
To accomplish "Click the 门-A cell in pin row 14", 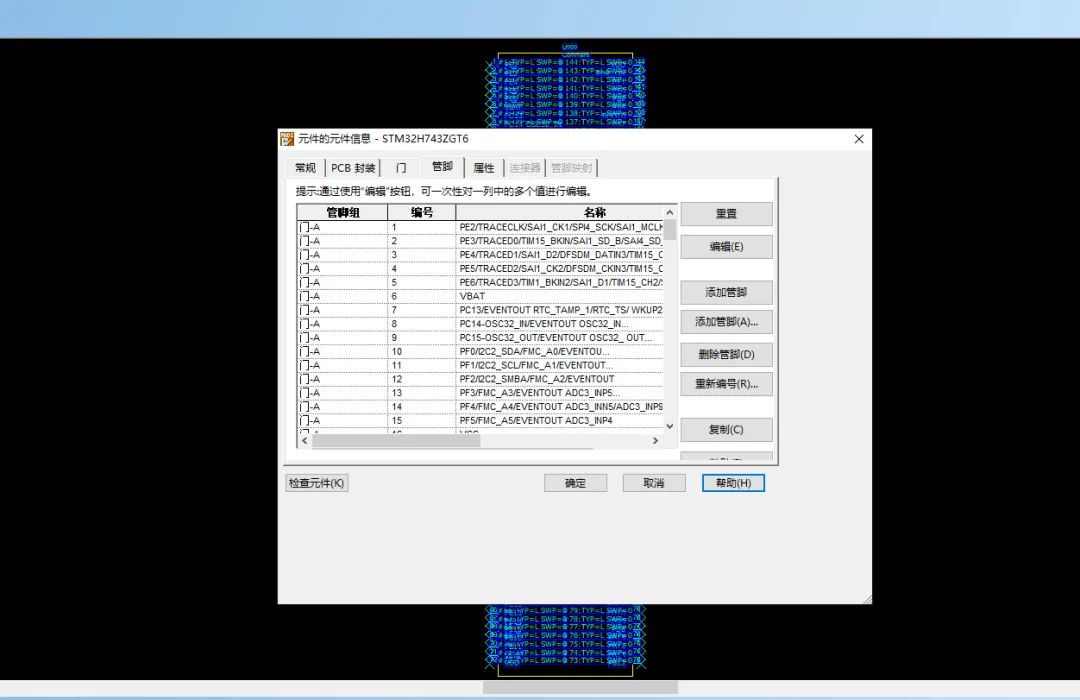I will [x=342, y=406].
